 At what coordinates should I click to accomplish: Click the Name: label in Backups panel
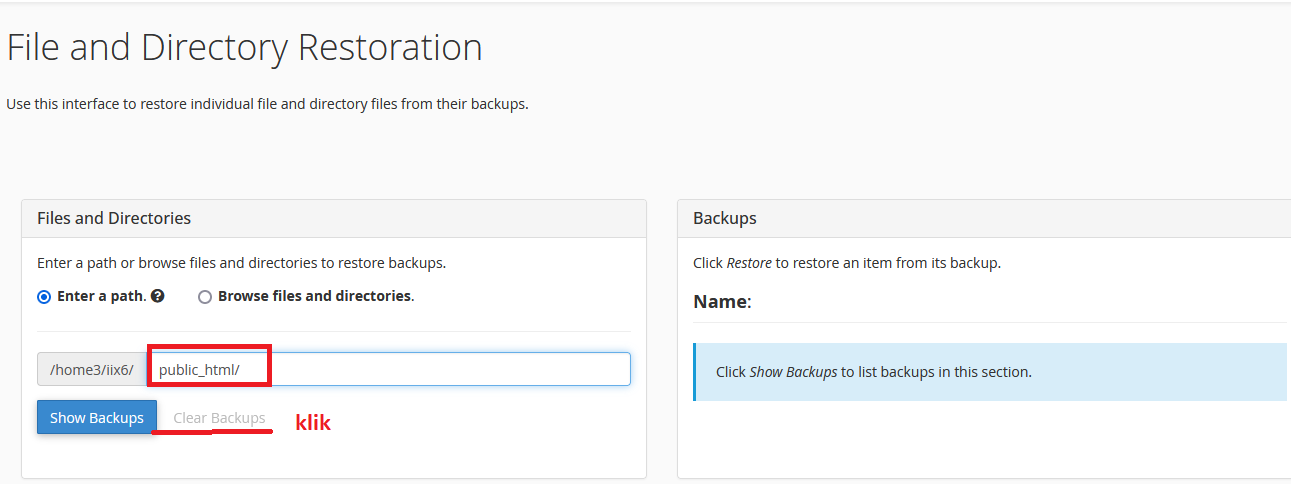[721, 302]
